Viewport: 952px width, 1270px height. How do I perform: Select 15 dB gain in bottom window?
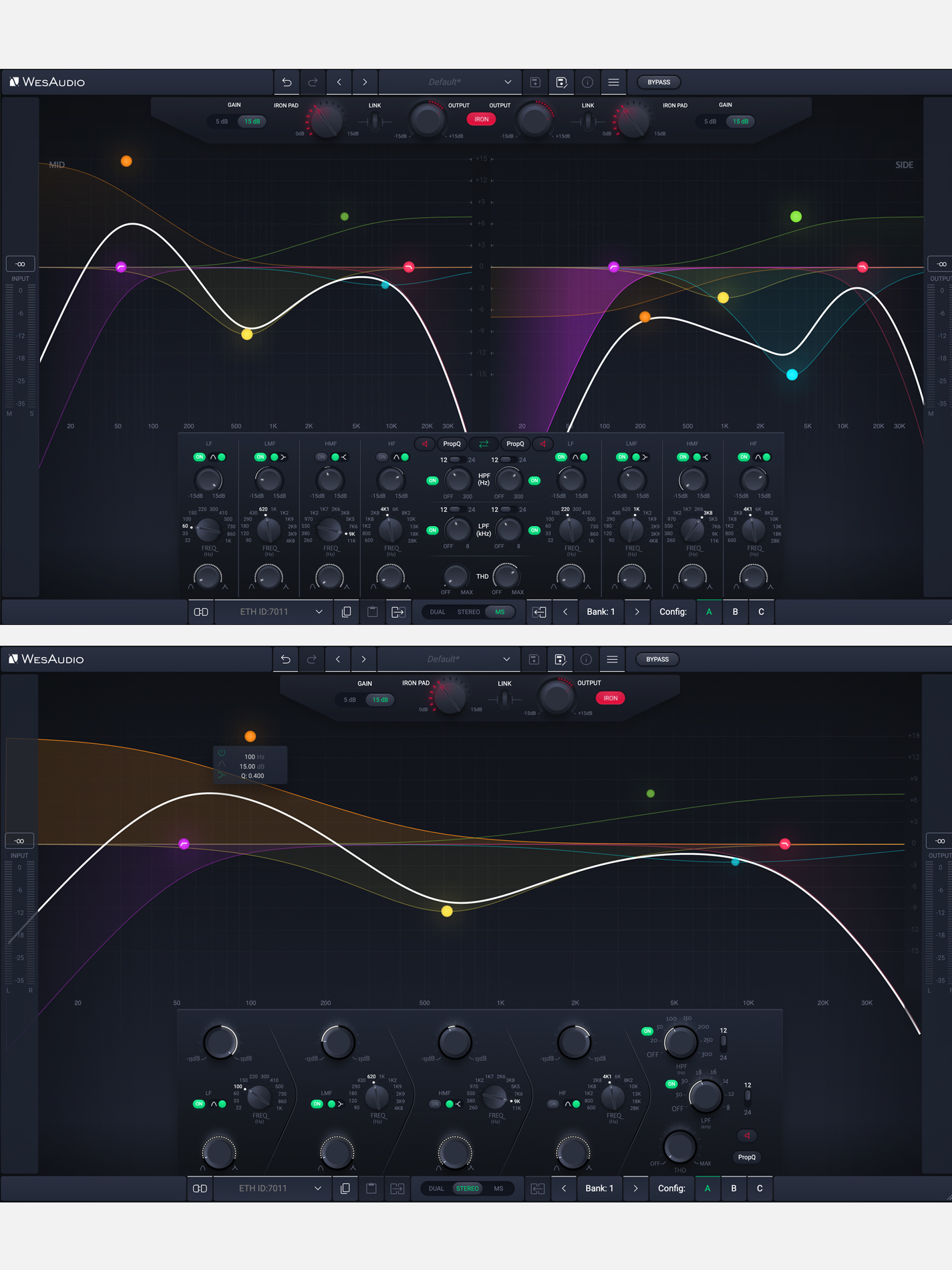tap(380, 700)
